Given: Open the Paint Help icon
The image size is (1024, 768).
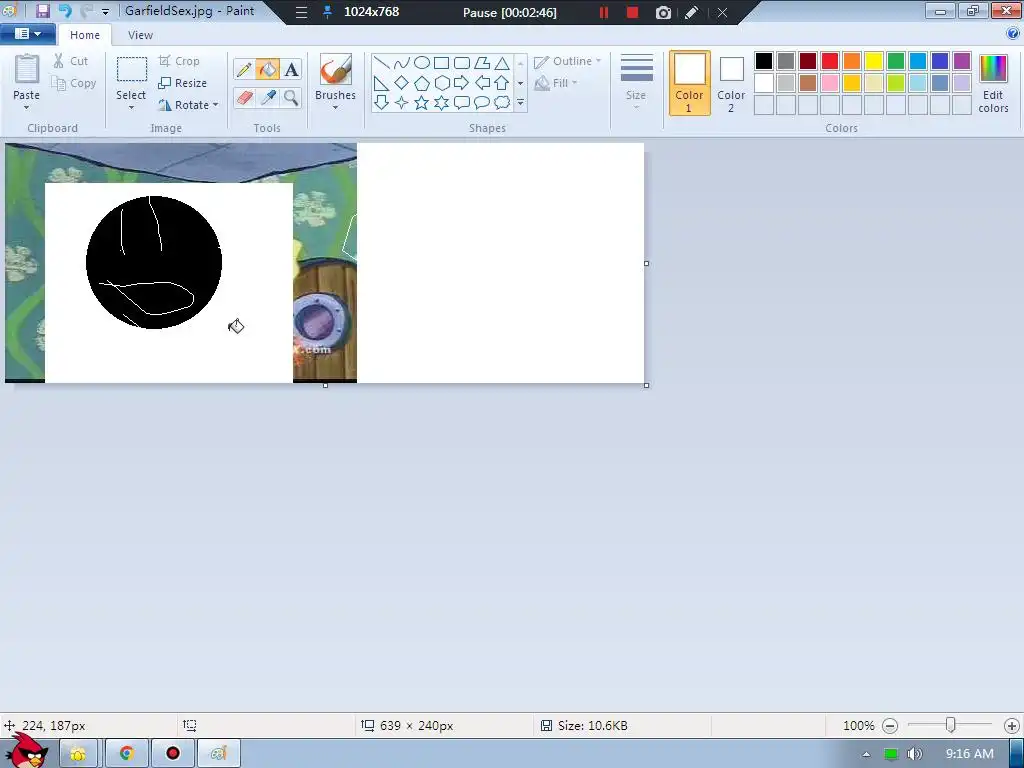Looking at the screenshot, I should click(x=1013, y=34).
